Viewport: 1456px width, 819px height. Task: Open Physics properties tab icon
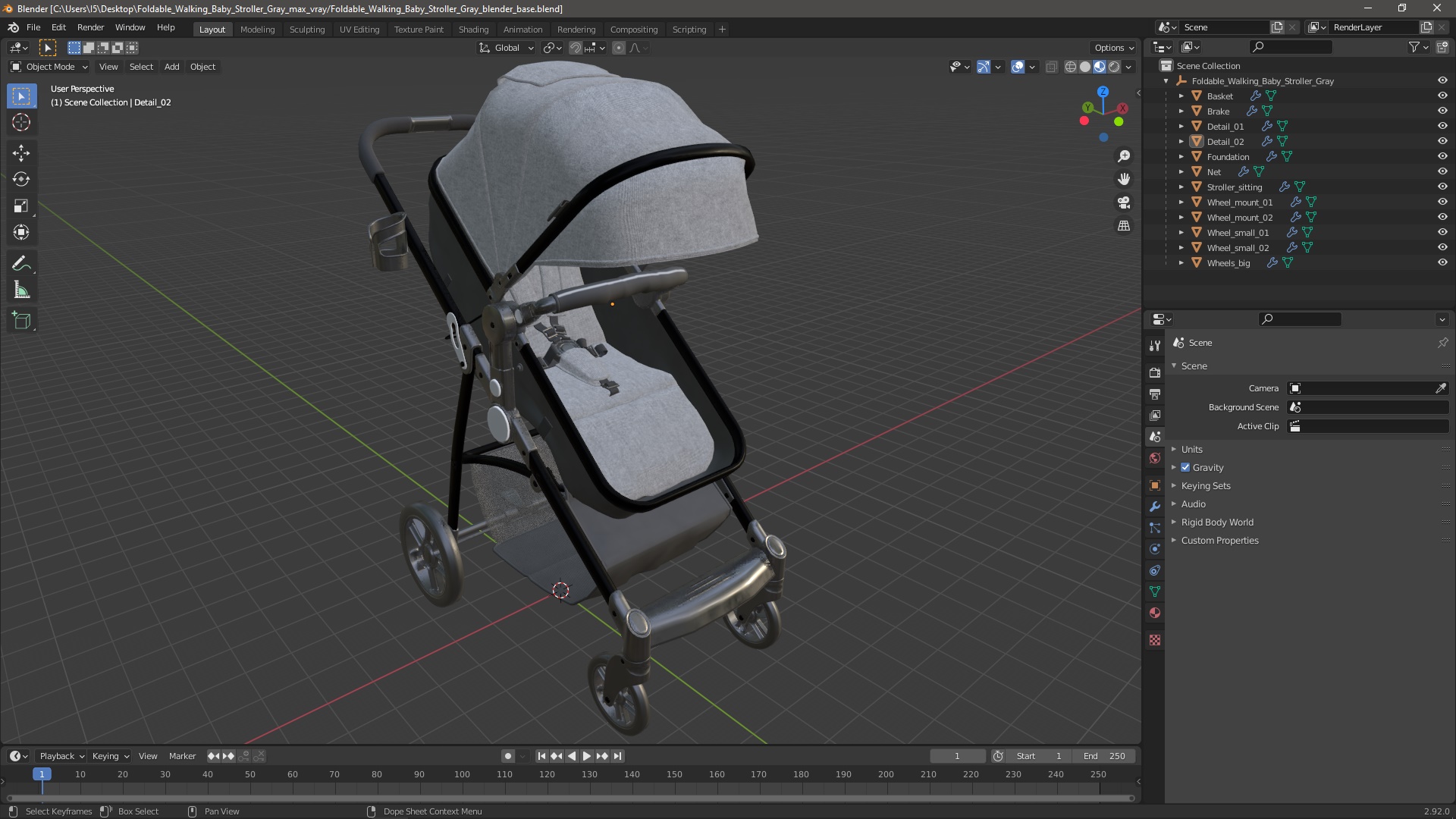(x=1155, y=549)
